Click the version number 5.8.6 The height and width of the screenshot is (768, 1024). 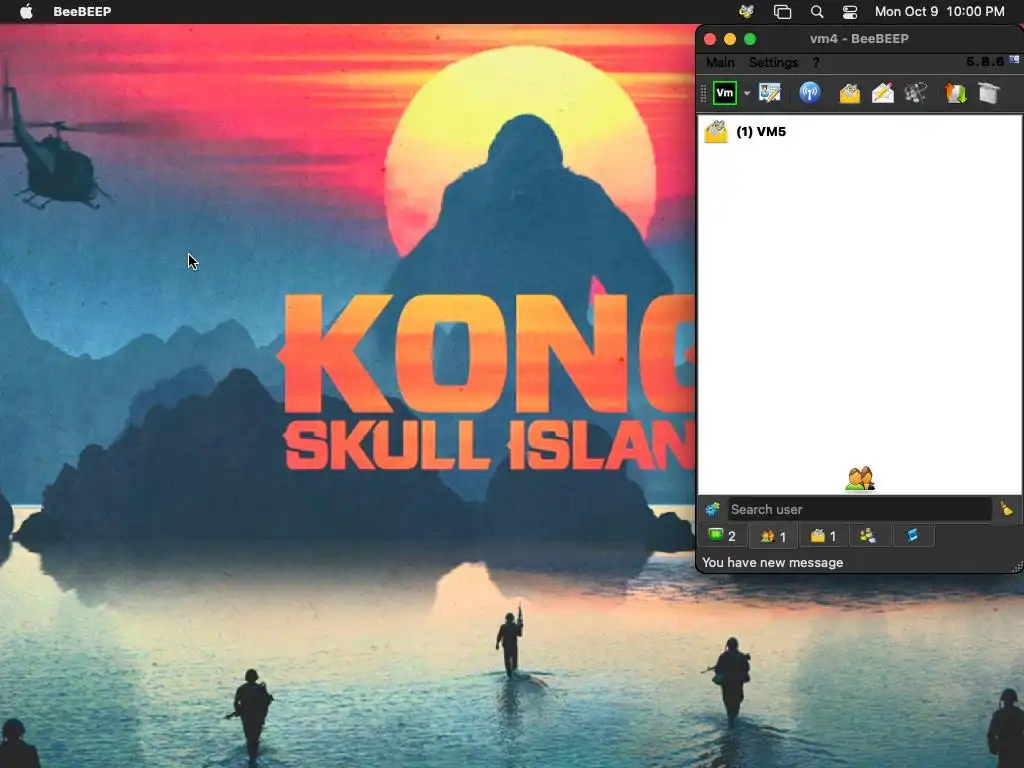point(985,61)
